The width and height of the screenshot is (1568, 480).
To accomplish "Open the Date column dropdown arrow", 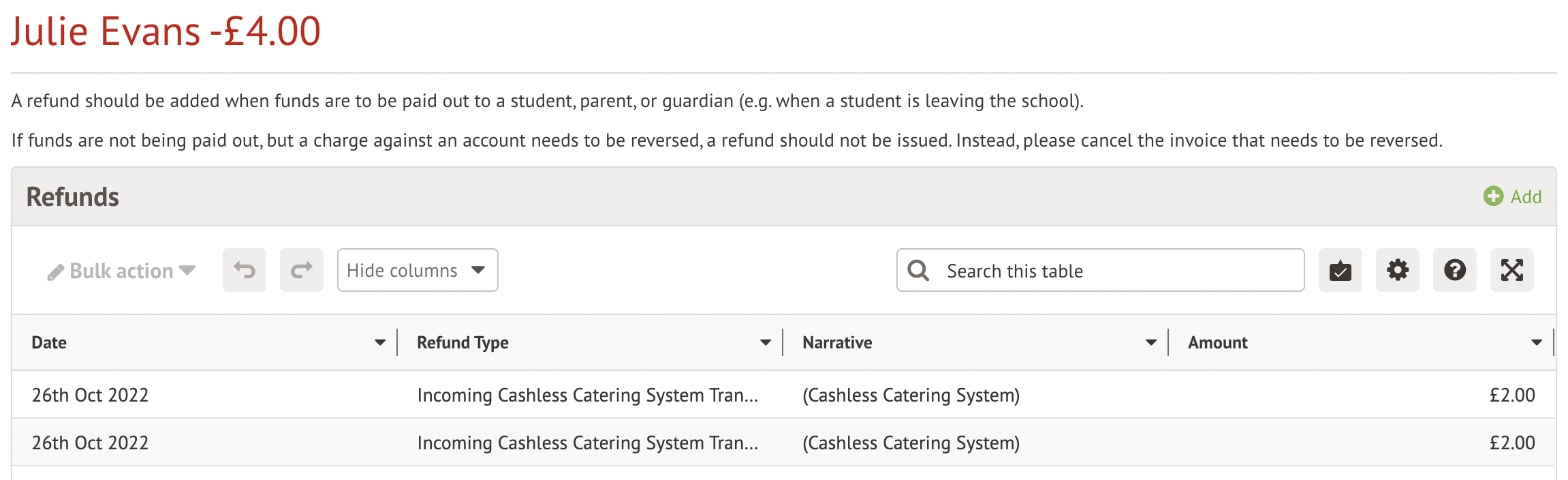I will click(380, 342).
